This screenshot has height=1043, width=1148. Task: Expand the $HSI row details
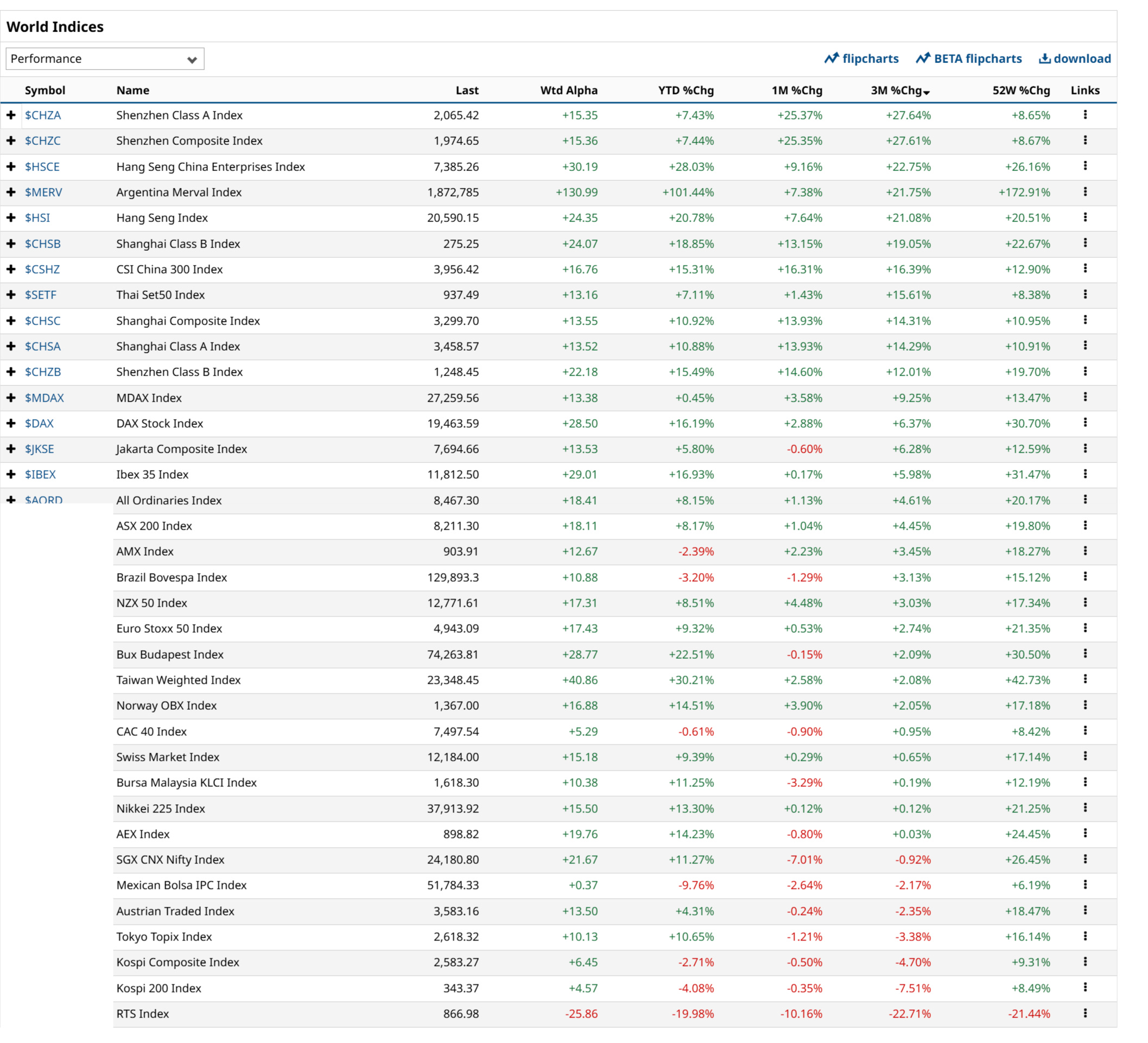click(x=11, y=218)
